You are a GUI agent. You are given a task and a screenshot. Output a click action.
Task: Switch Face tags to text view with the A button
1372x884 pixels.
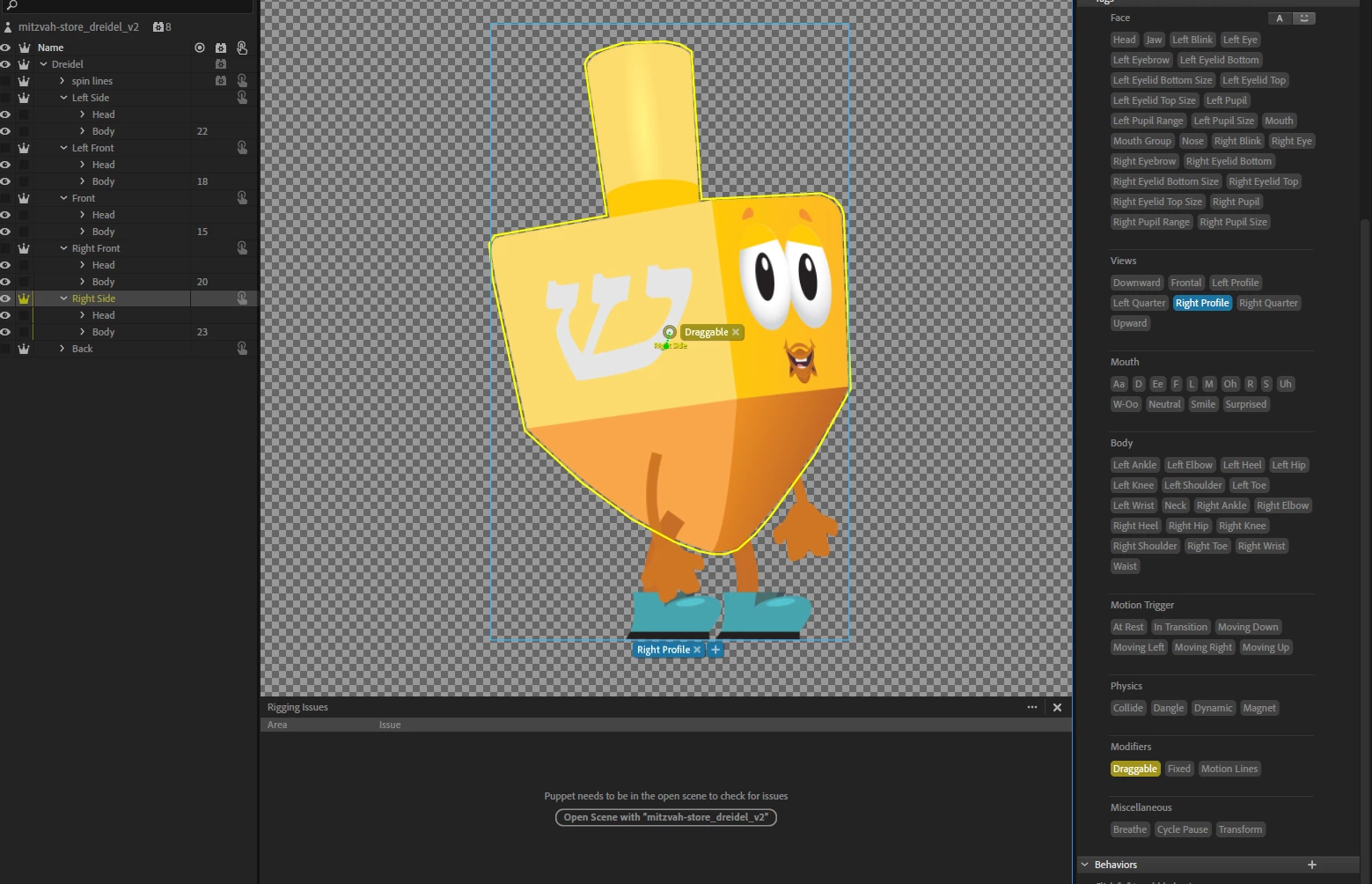coord(1280,18)
